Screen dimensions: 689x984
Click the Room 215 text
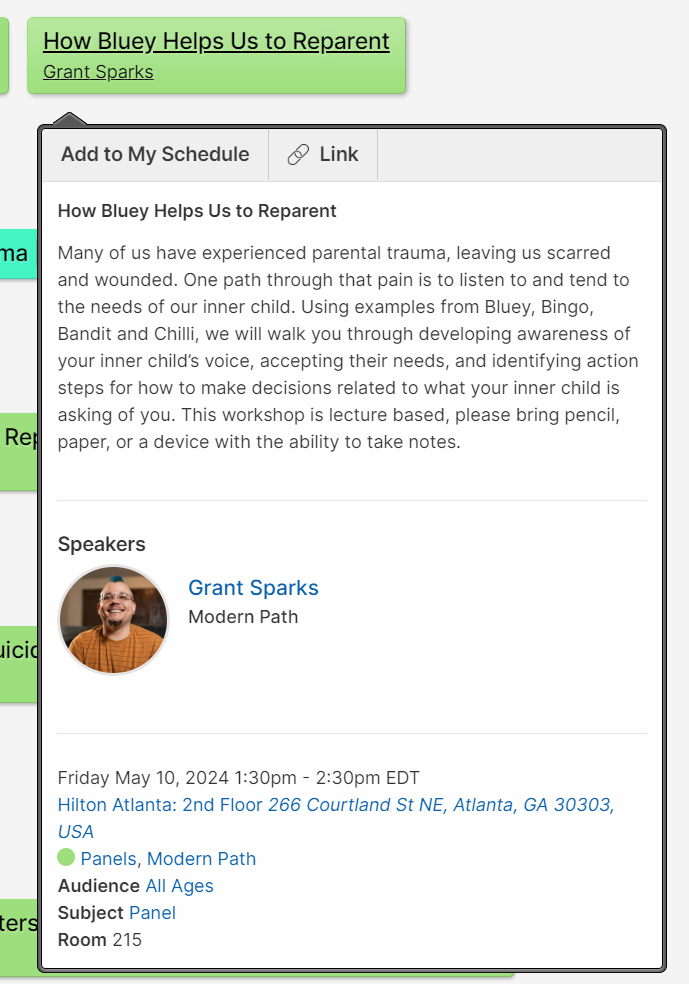(100, 940)
